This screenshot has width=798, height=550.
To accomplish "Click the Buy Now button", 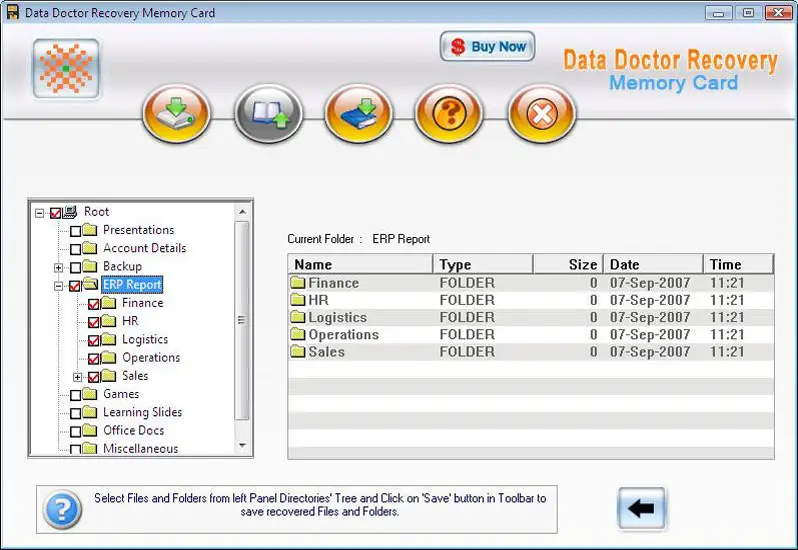I will click(488, 46).
